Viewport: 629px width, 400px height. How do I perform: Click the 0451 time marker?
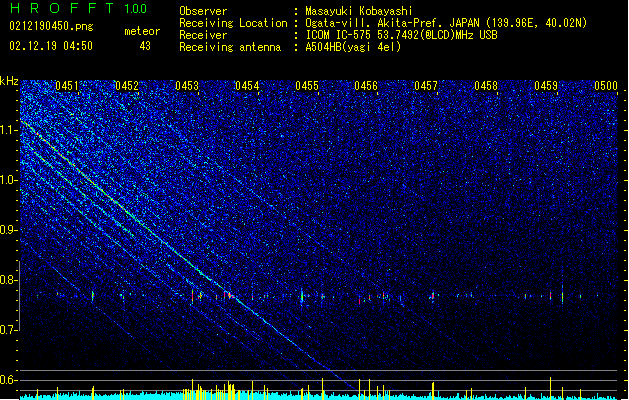point(67,86)
